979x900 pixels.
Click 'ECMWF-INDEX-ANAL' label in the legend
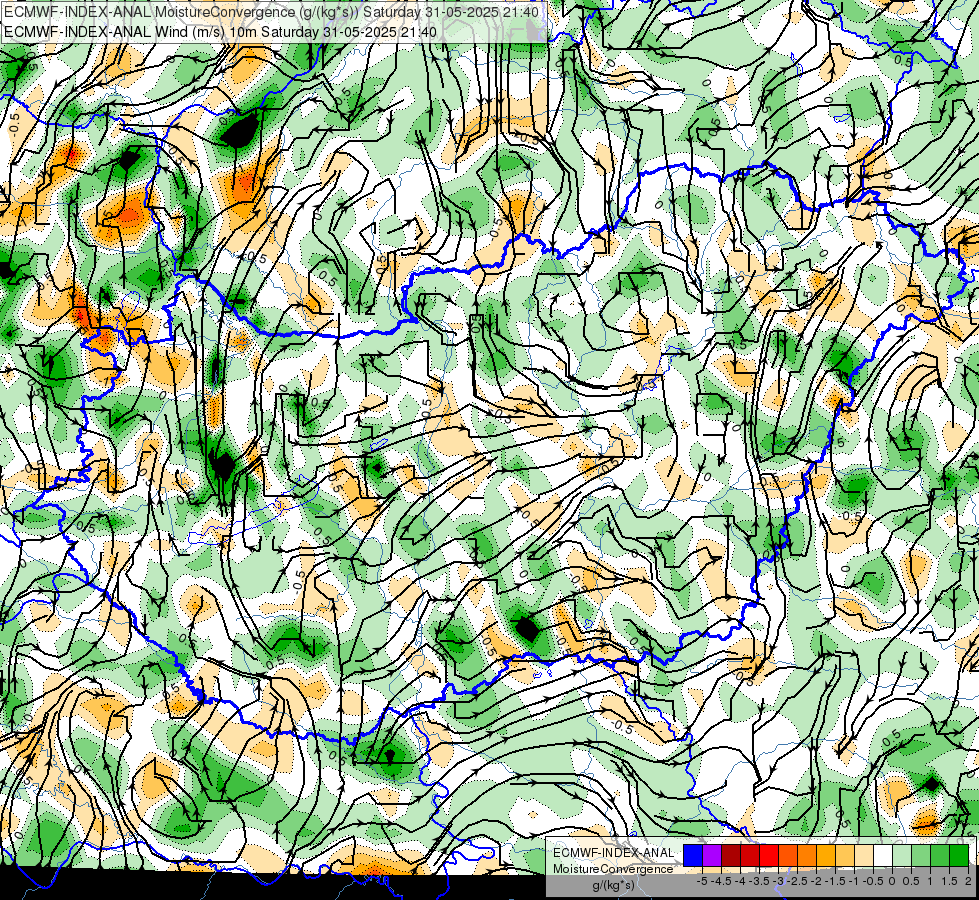613,853
